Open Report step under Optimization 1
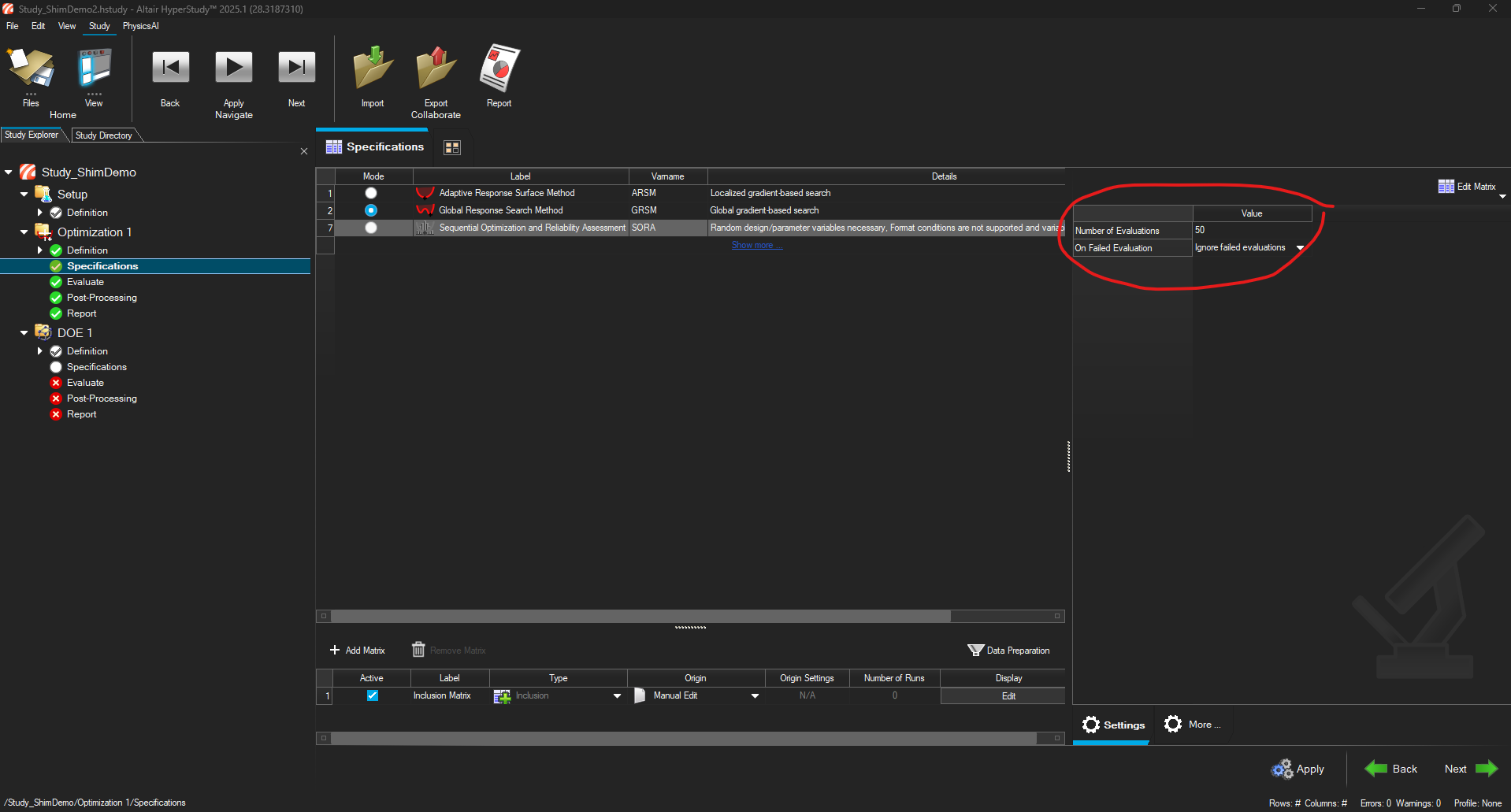 tap(81, 313)
